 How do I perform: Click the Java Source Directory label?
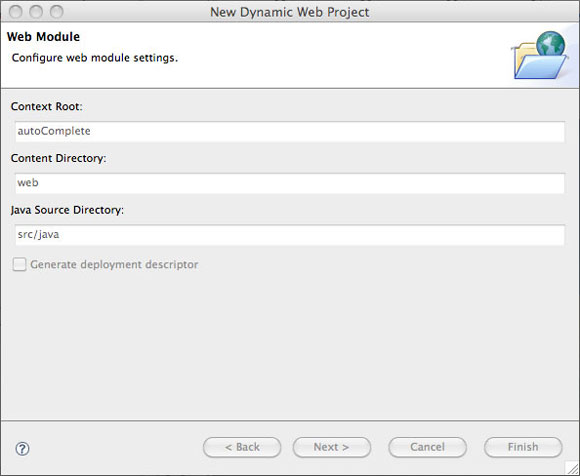tap(67, 210)
